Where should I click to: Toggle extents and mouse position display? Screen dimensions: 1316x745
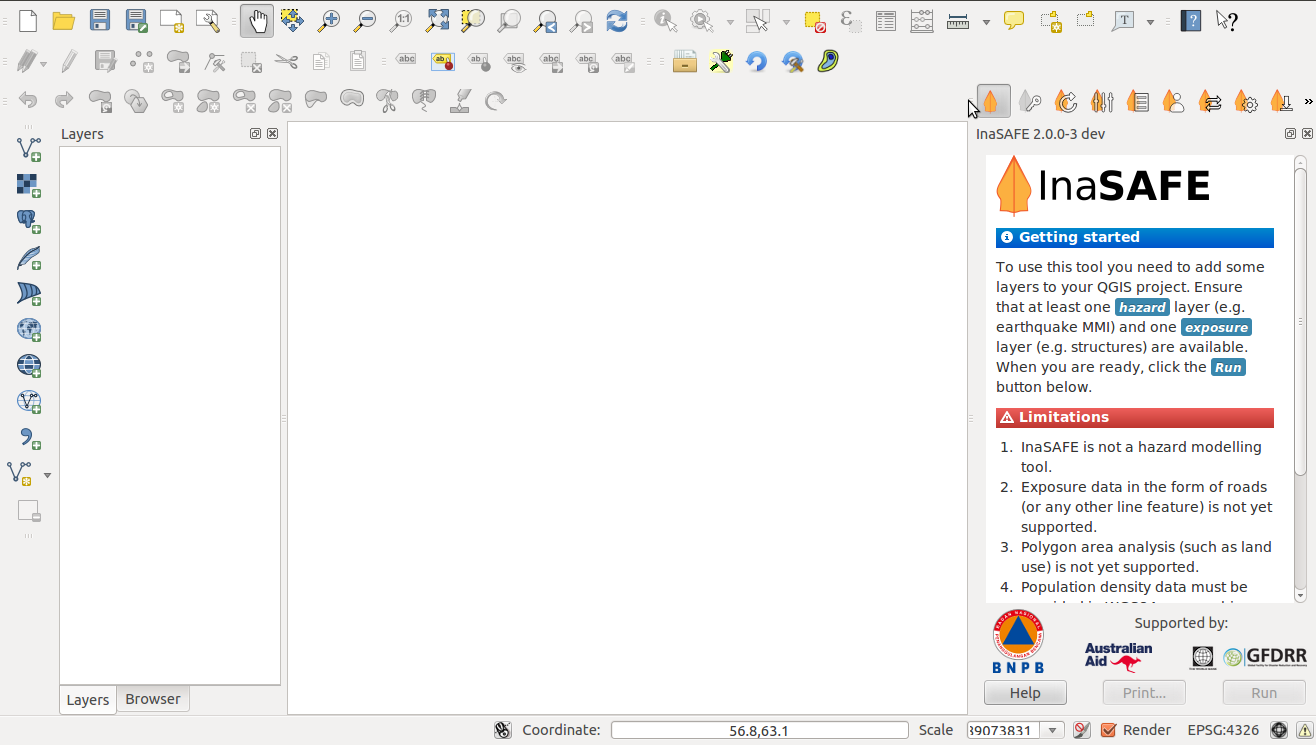tap(503, 730)
